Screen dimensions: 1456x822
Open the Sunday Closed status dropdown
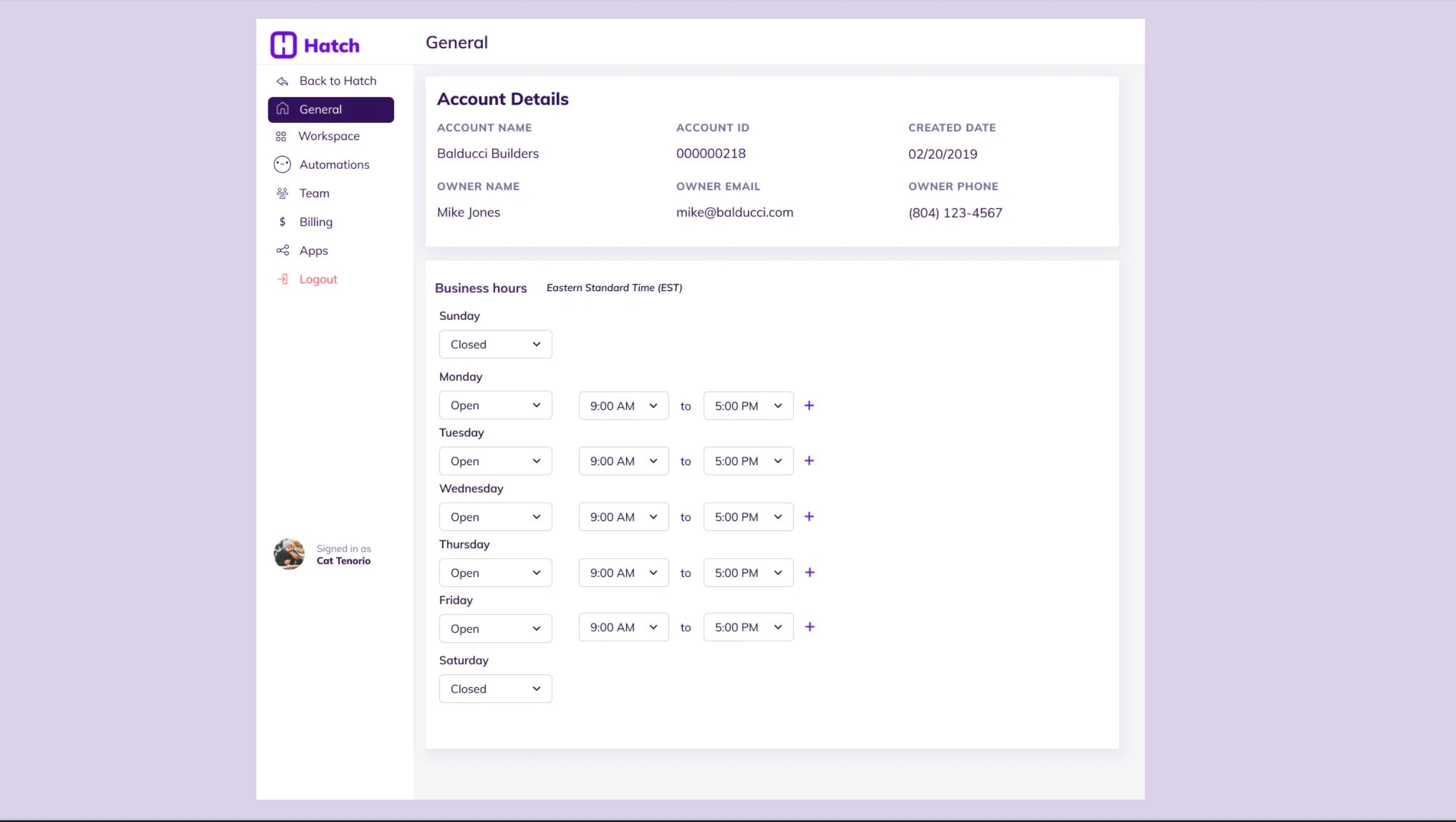click(x=495, y=345)
